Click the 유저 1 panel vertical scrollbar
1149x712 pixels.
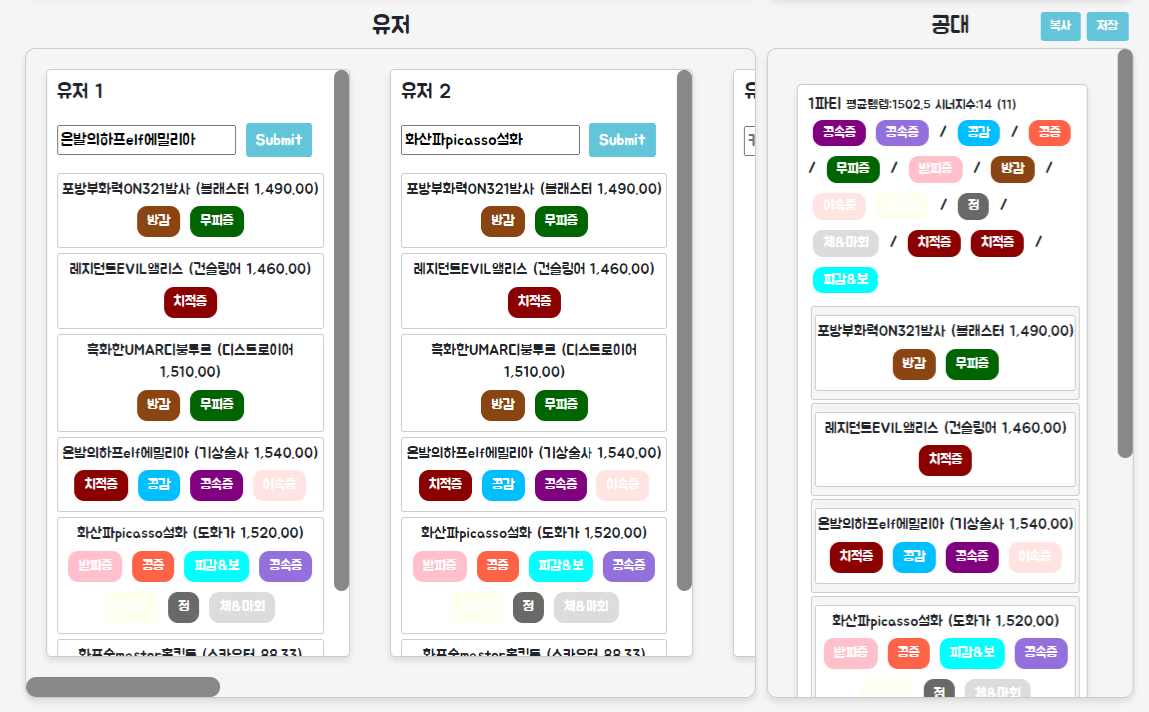[341, 330]
